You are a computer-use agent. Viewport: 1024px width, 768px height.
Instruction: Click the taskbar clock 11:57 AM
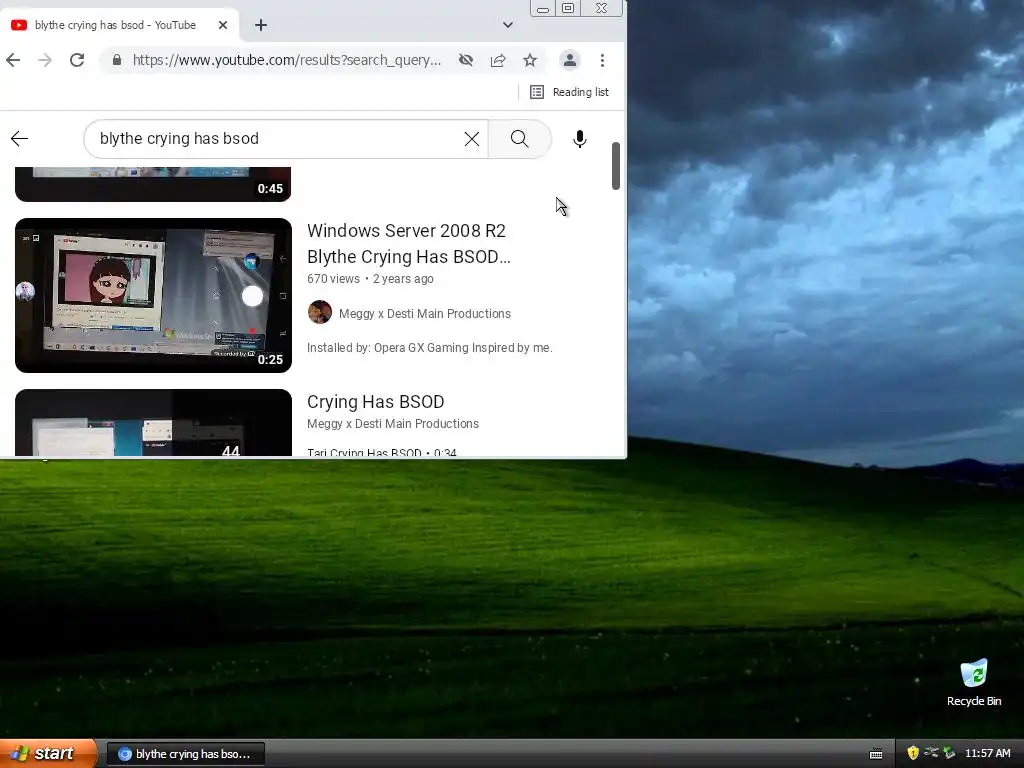click(987, 753)
